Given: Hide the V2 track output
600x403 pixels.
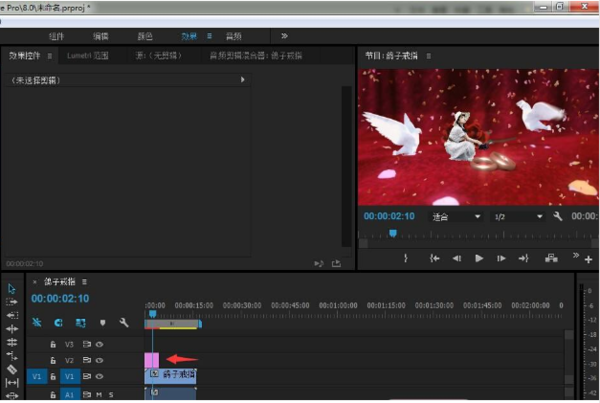Looking at the screenshot, I should (100, 359).
